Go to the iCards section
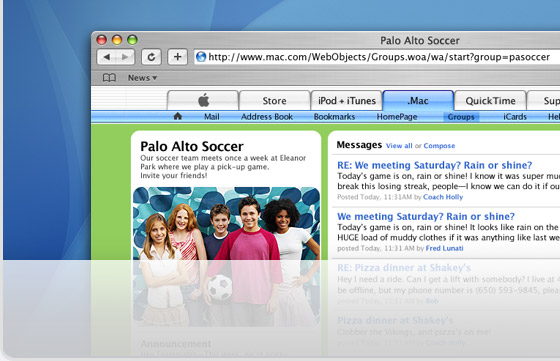The image size is (560, 361). 515,117
